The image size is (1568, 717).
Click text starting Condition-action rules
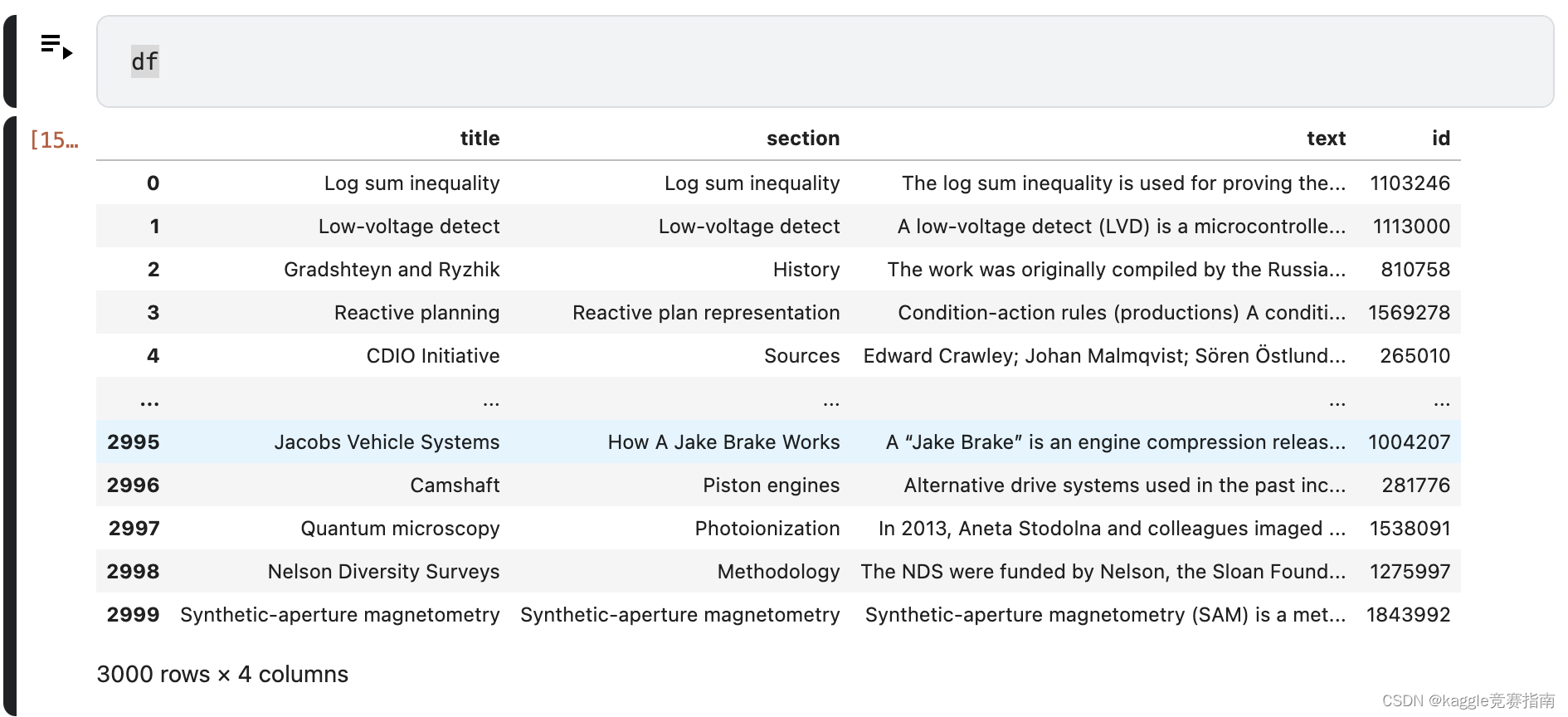pos(1122,313)
